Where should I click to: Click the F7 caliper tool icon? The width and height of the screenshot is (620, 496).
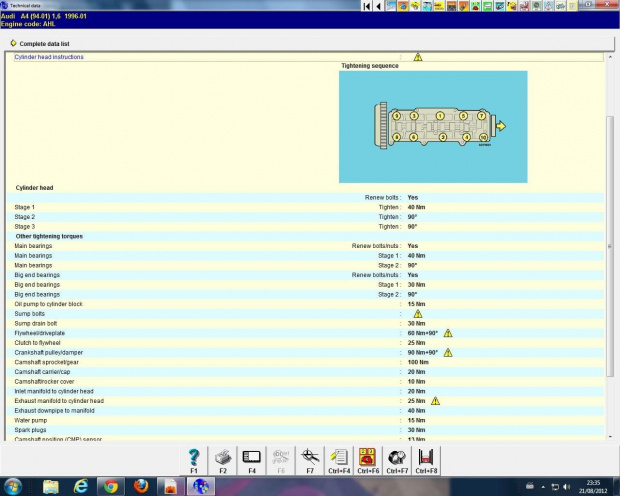point(309,459)
